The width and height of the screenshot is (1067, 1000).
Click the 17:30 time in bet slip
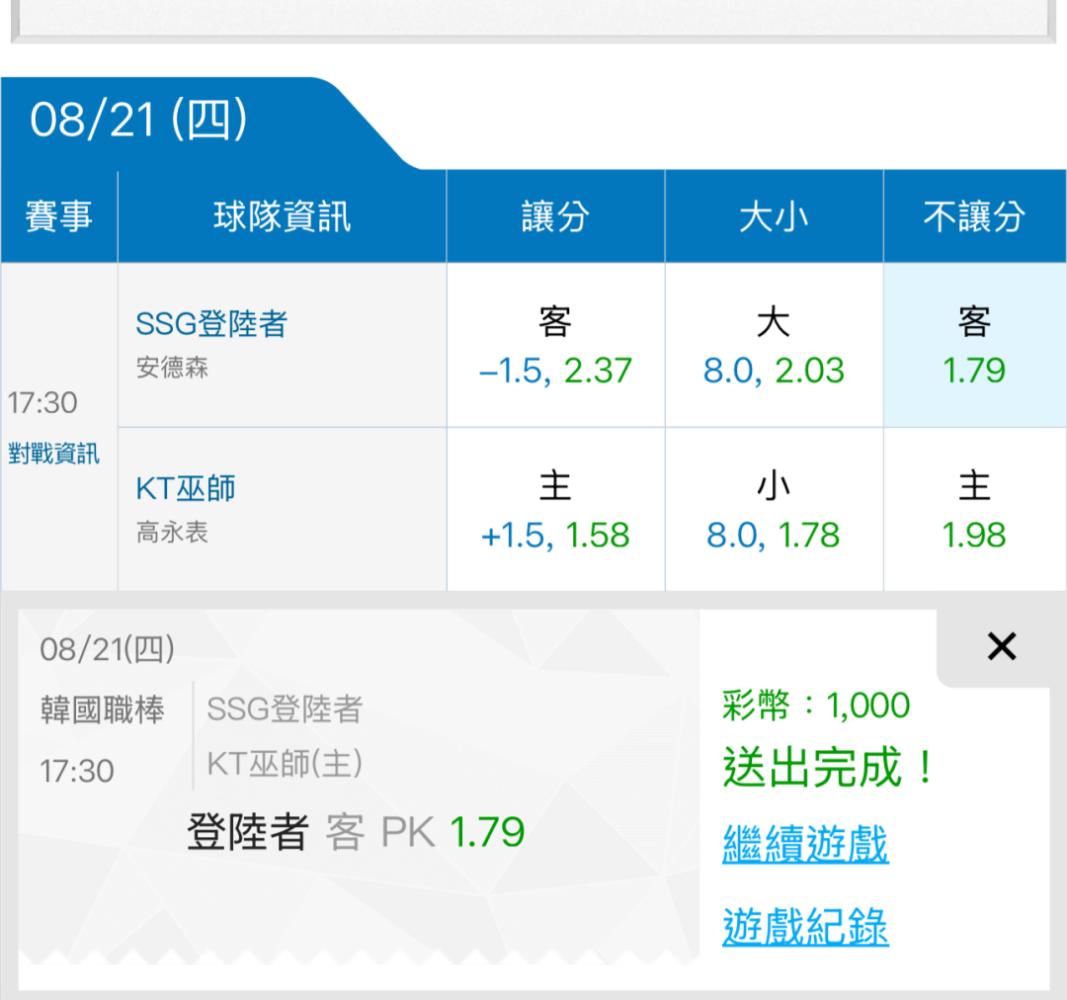click(77, 771)
